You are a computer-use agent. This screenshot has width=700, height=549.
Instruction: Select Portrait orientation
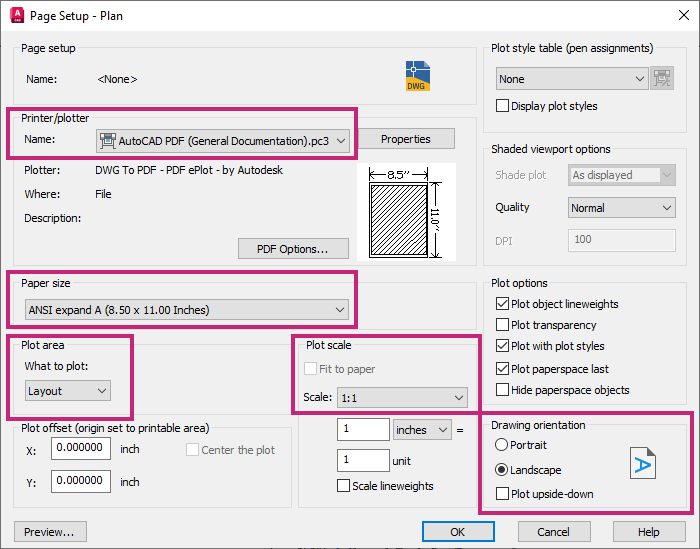click(501, 445)
